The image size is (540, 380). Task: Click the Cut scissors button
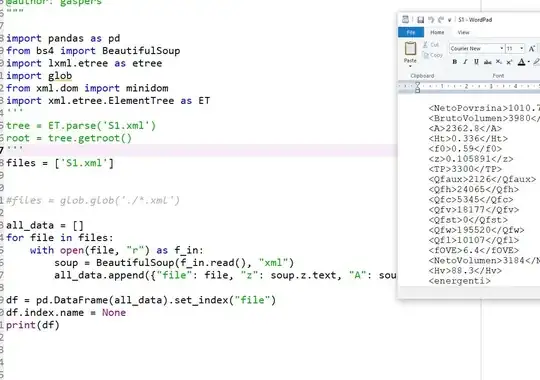pos(430,44)
